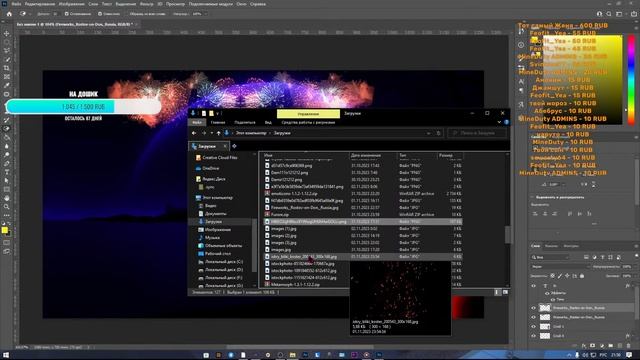Add layer style fx at panel bottom
Viewport: 640px width, 360px height.
pos(584,346)
